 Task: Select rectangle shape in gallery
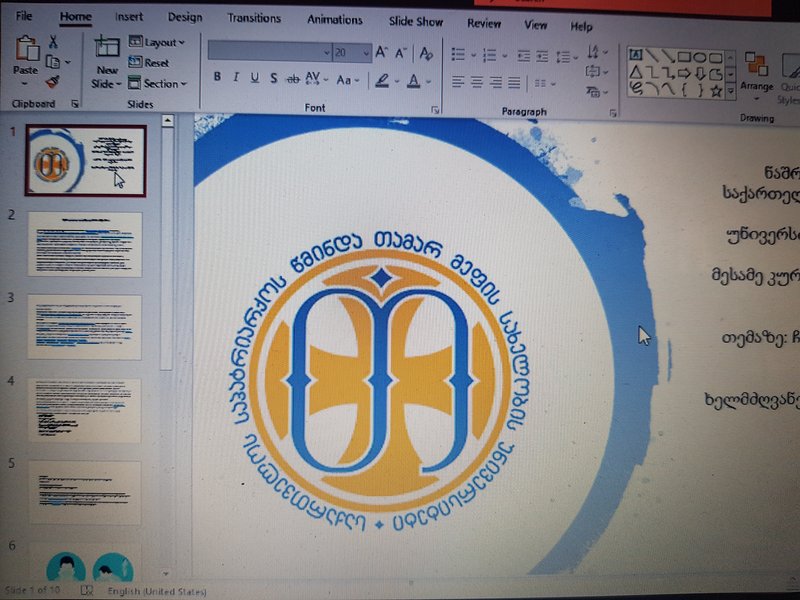[684, 56]
